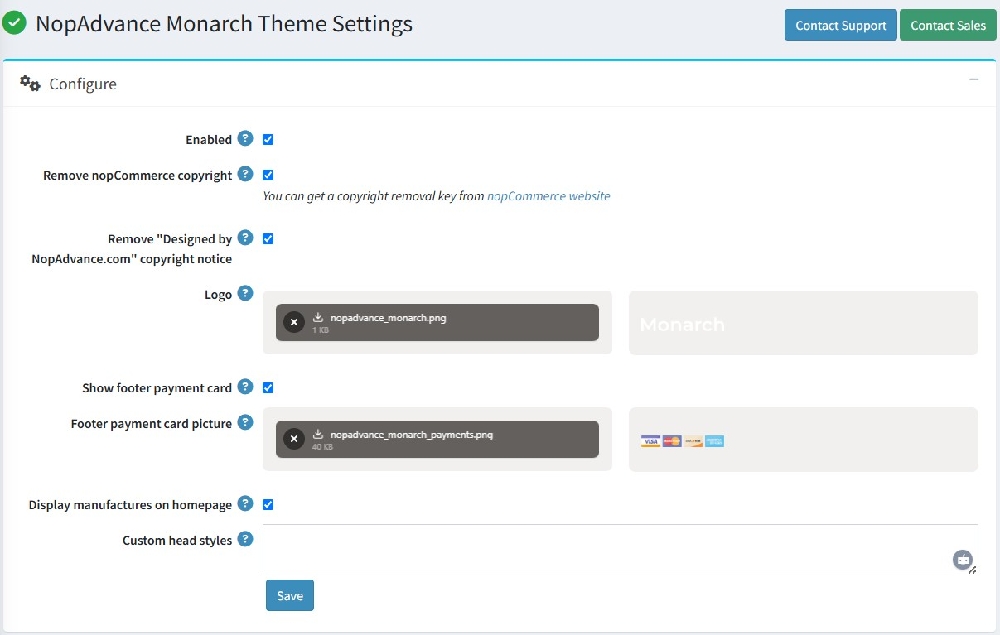Open the nopCommerce website link
This screenshot has width=1000, height=635.
click(x=548, y=196)
